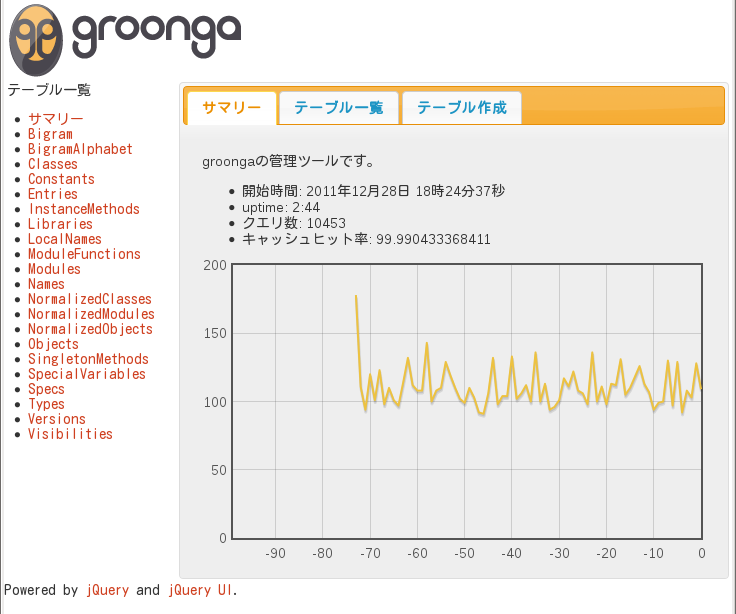Click the サマリー link in sidebar

[55, 119]
